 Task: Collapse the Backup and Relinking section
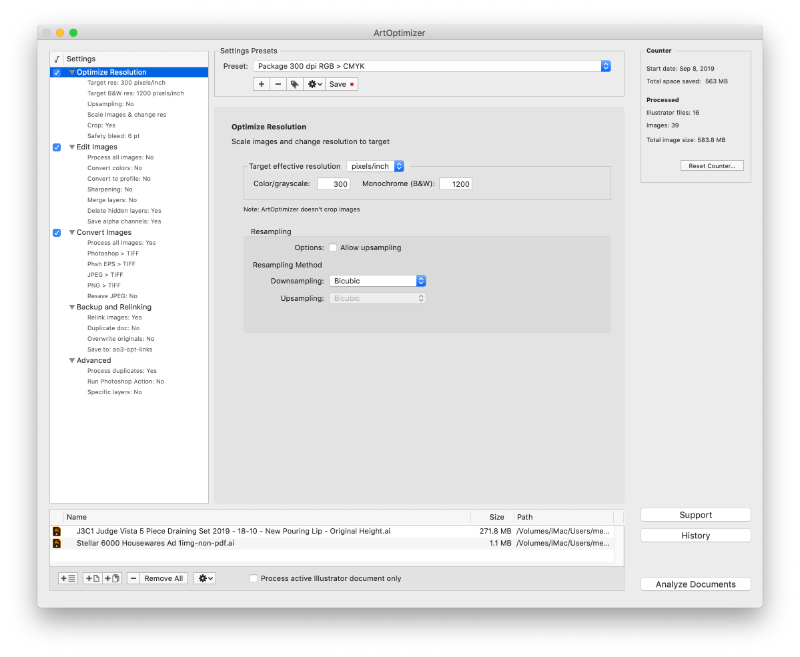click(x=72, y=307)
